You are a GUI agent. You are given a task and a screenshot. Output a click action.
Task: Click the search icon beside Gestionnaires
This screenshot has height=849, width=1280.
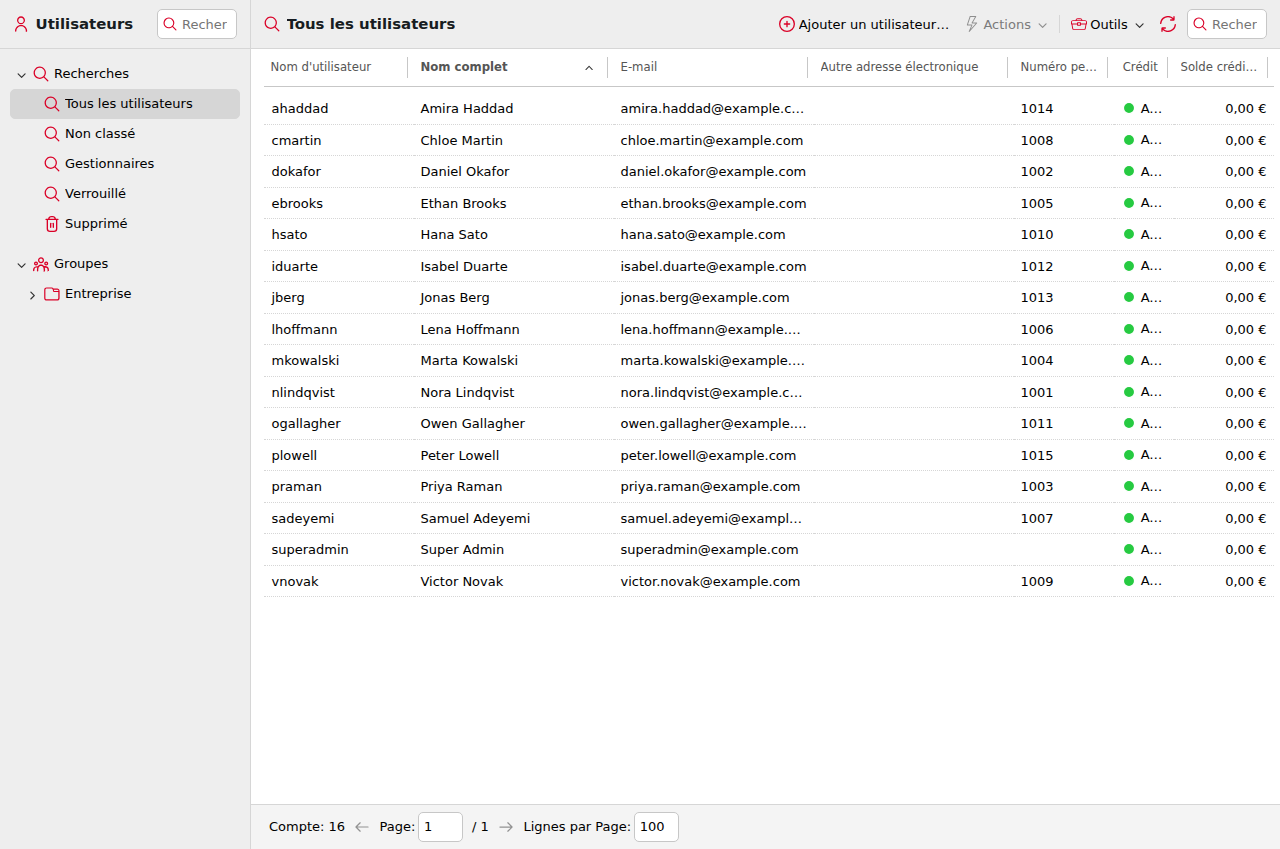click(x=52, y=163)
